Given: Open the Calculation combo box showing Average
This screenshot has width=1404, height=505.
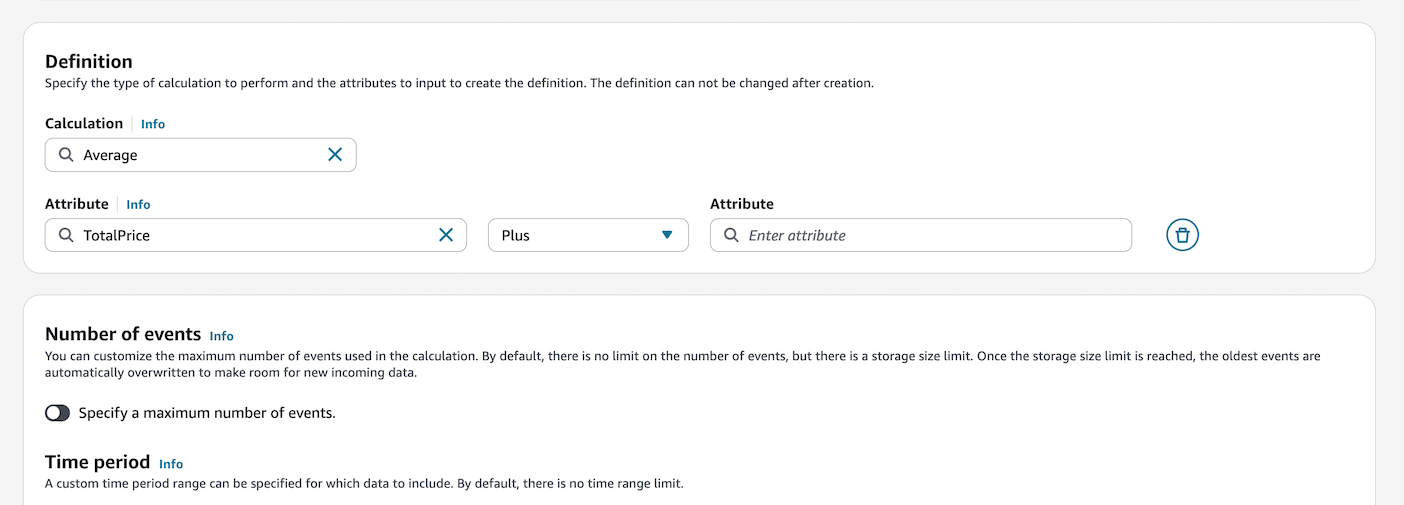Looking at the screenshot, I should point(200,155).
